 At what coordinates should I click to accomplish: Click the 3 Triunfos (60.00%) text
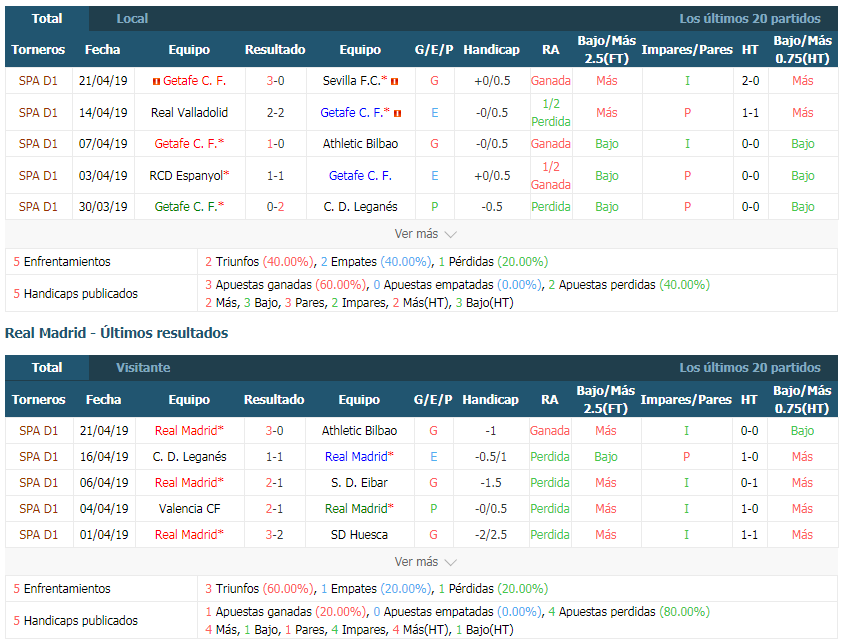(259, 589)
